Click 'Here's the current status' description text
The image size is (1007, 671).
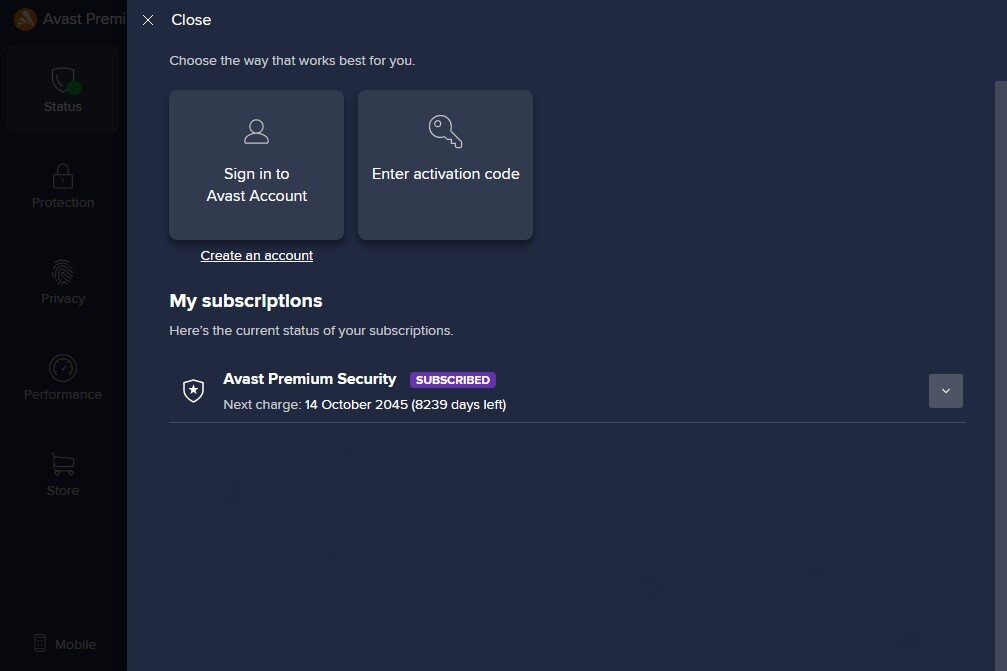click(311, 331)
